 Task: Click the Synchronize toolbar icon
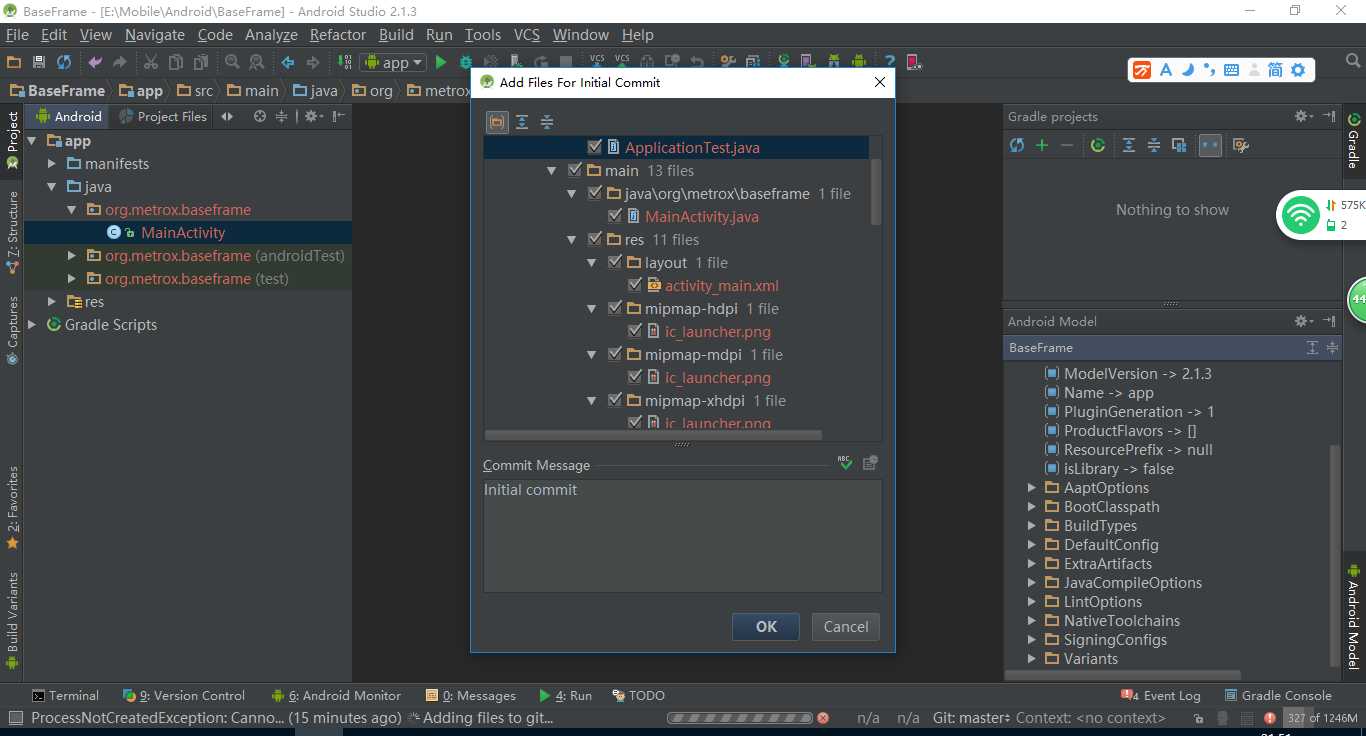(64, 62)
